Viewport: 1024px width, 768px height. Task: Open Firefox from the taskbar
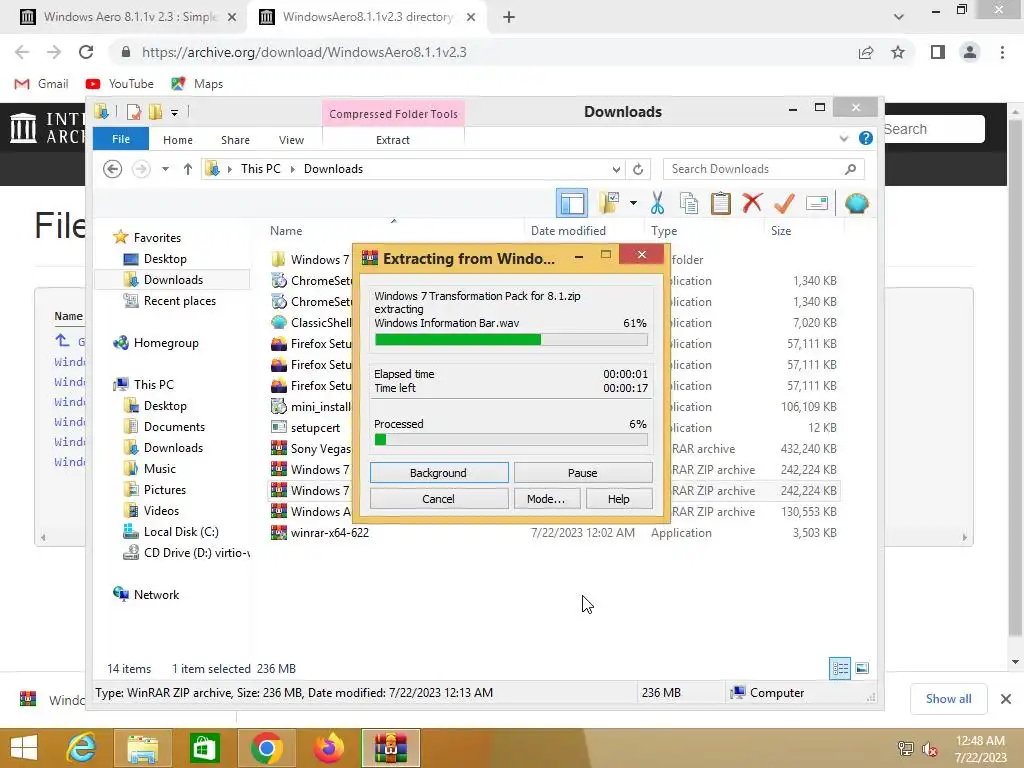coord(329,748)
